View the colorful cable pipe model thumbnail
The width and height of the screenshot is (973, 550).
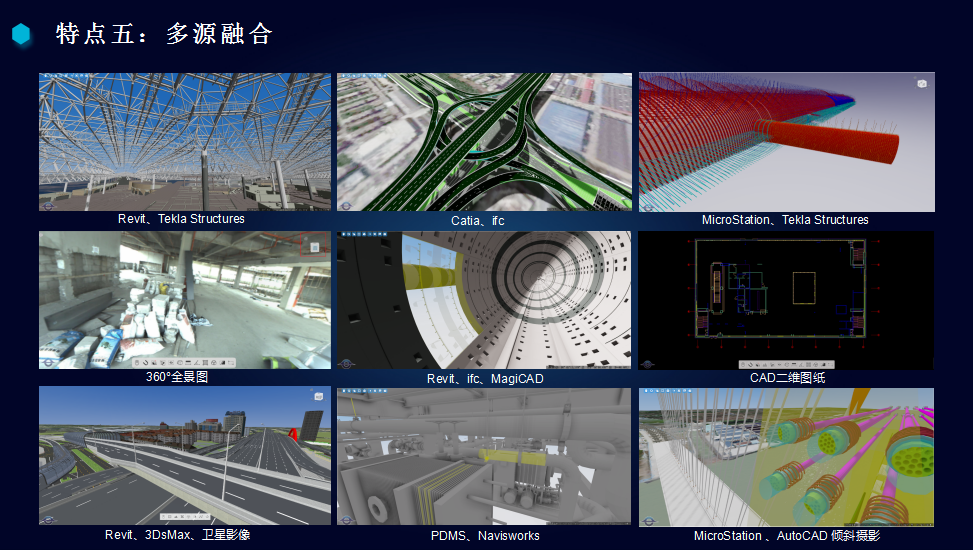786,458
